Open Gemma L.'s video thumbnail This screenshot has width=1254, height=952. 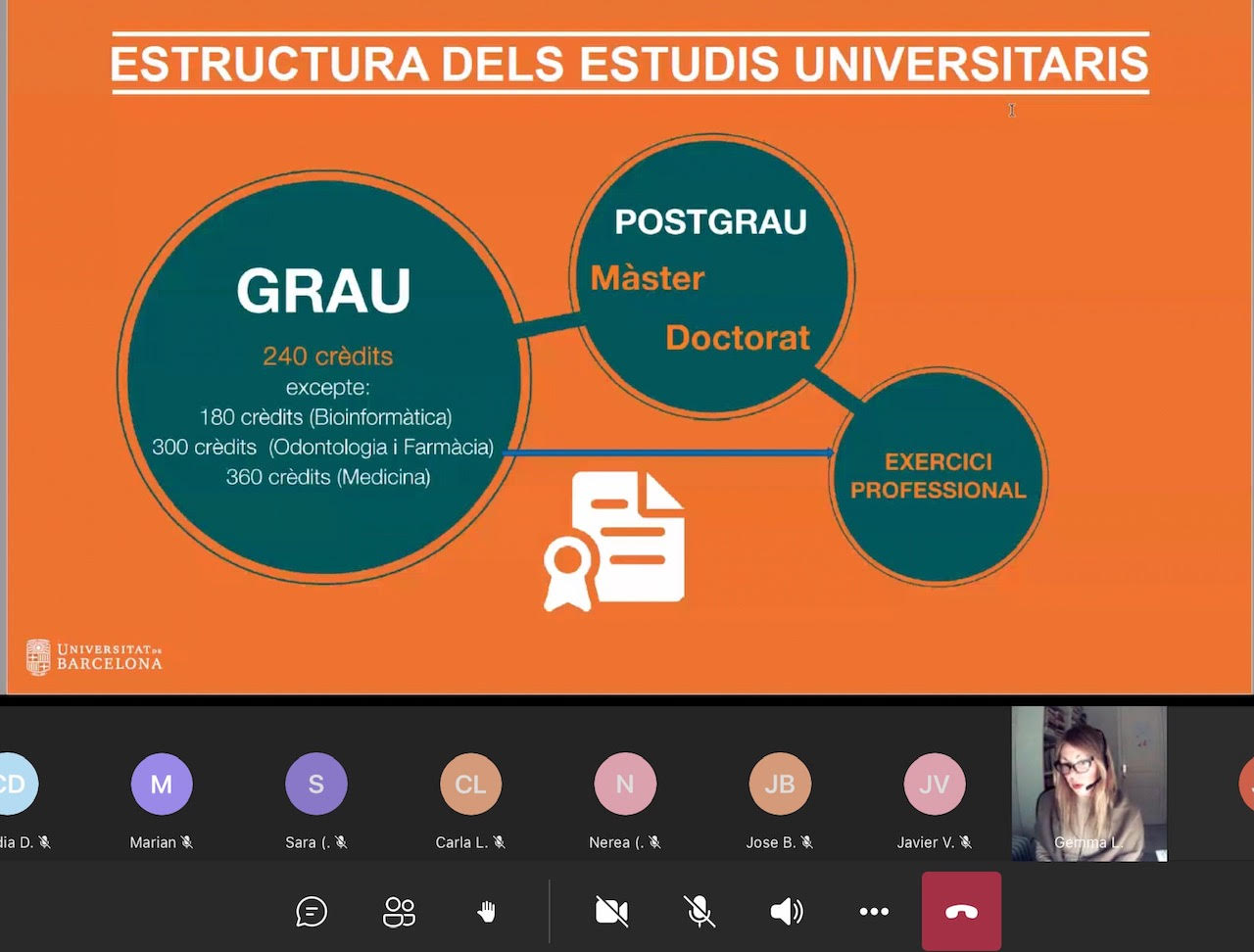pos(1088,784)
